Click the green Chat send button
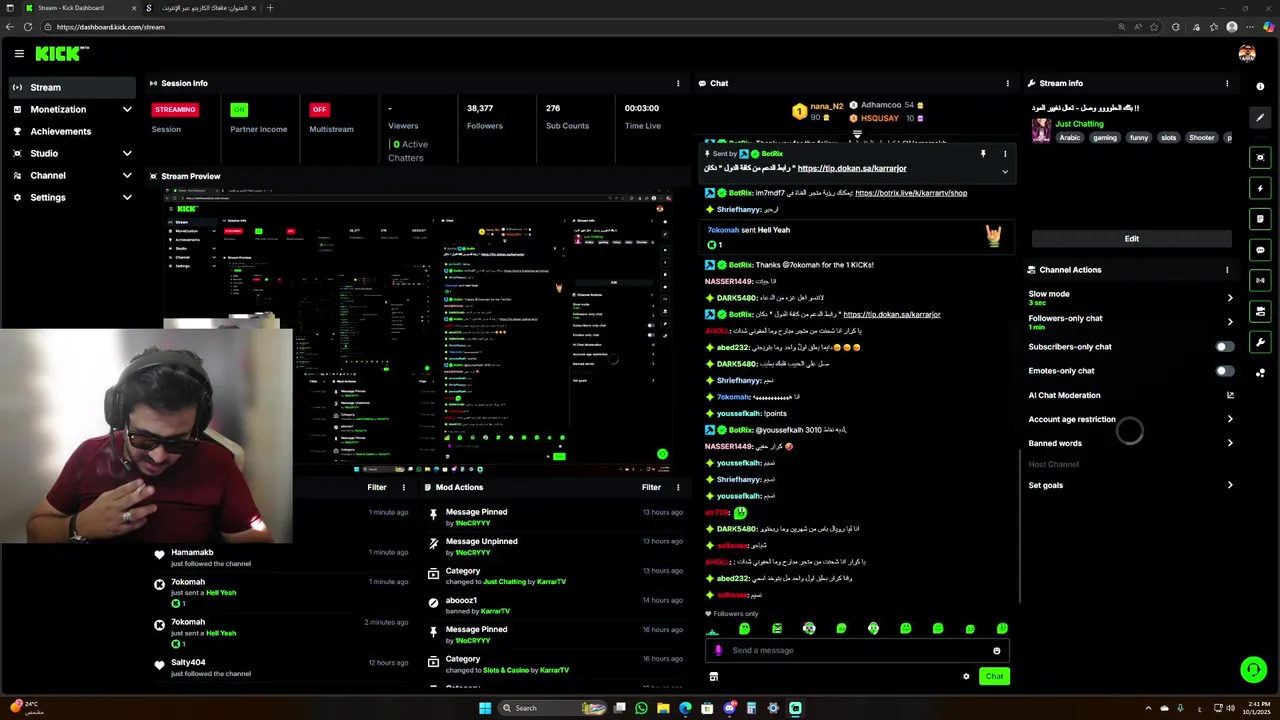The width and height of the screenshot is (1280, 720). pos(994,677)
